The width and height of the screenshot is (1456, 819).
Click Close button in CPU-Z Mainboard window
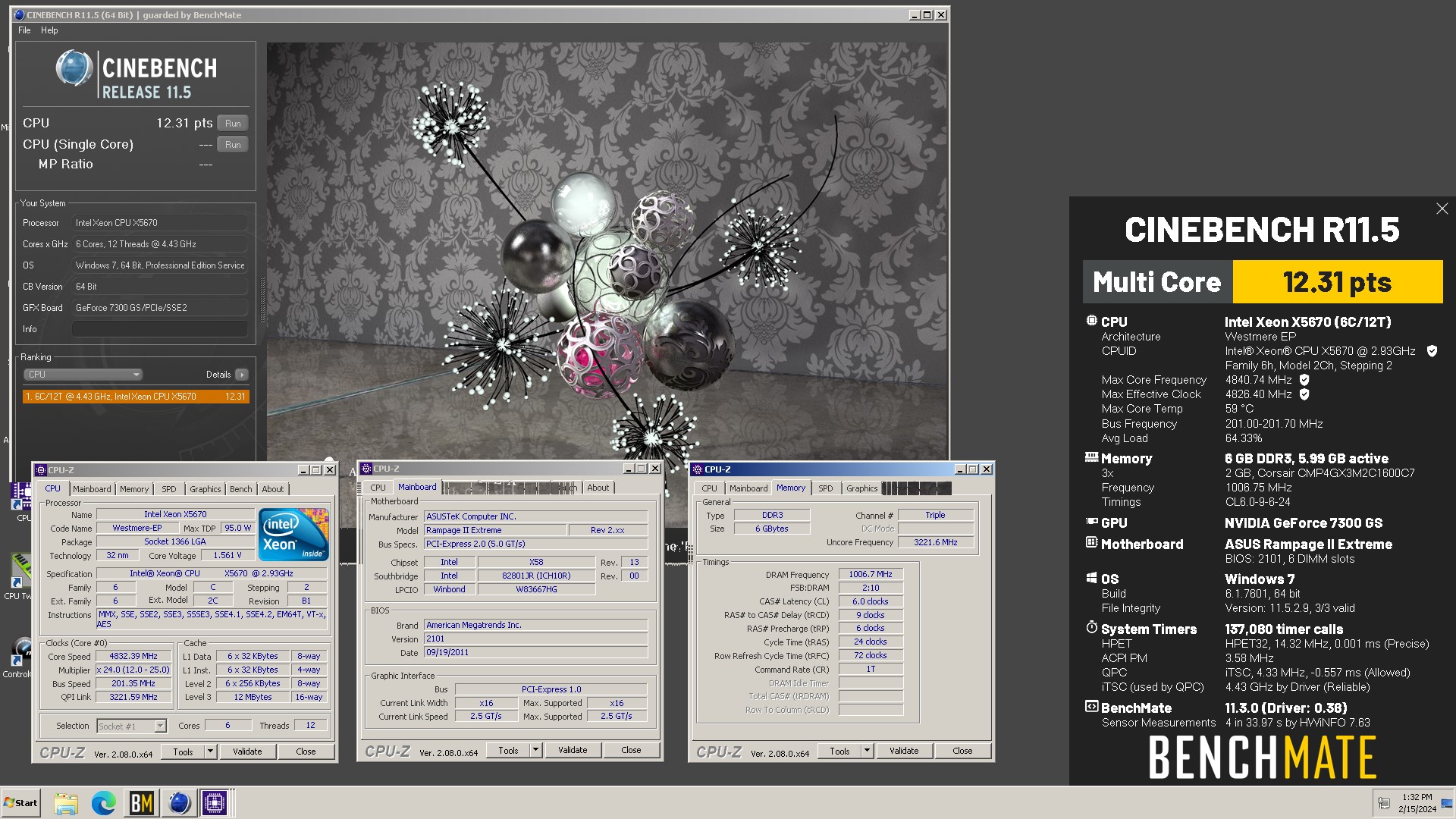[631, 750]
